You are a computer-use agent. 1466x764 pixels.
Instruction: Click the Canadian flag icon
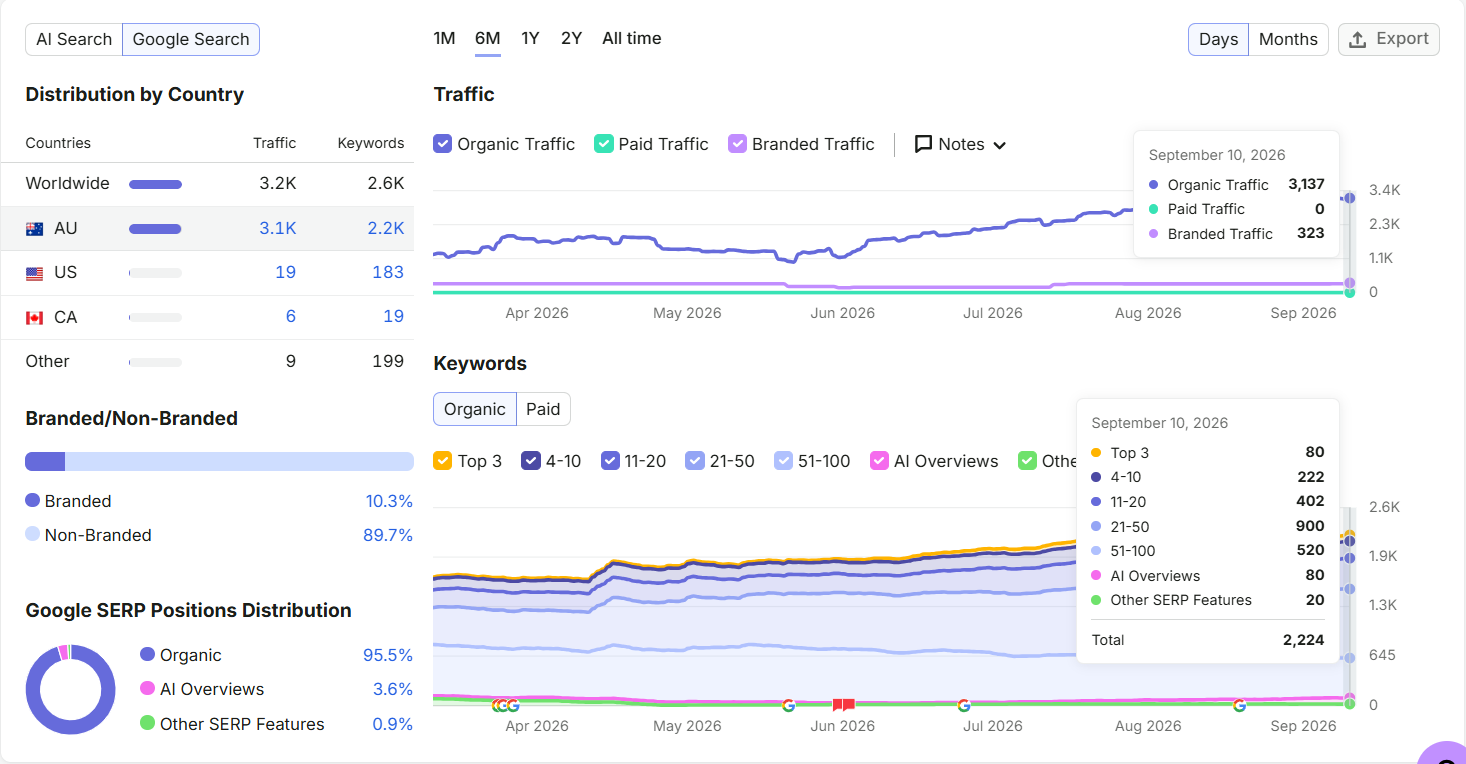tap(35, 317)
